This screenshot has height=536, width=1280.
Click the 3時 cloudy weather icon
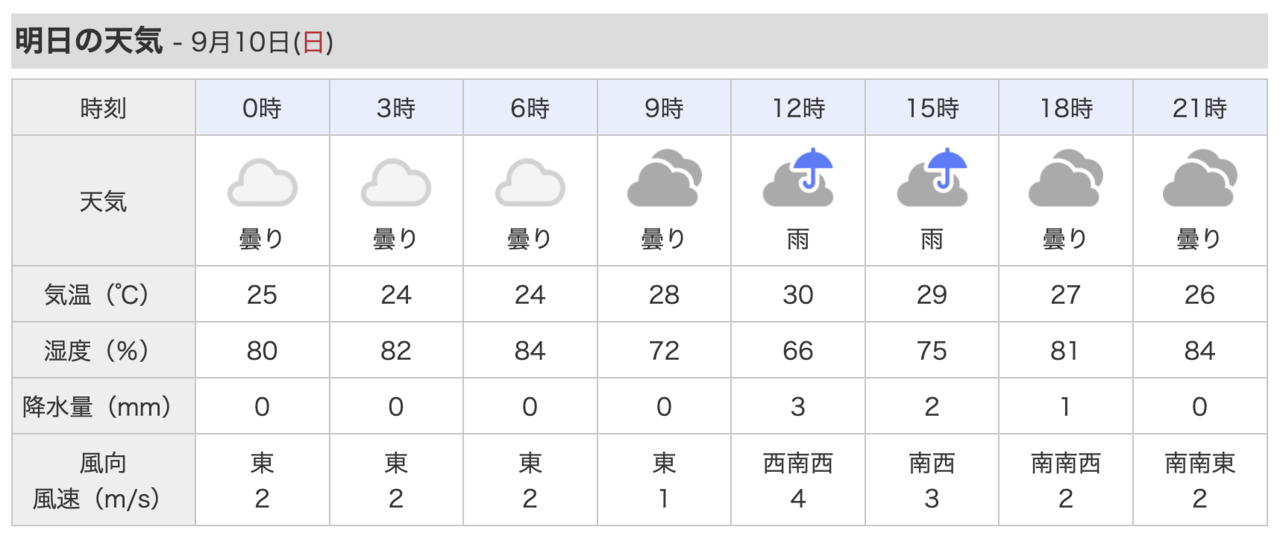(396, 184)
